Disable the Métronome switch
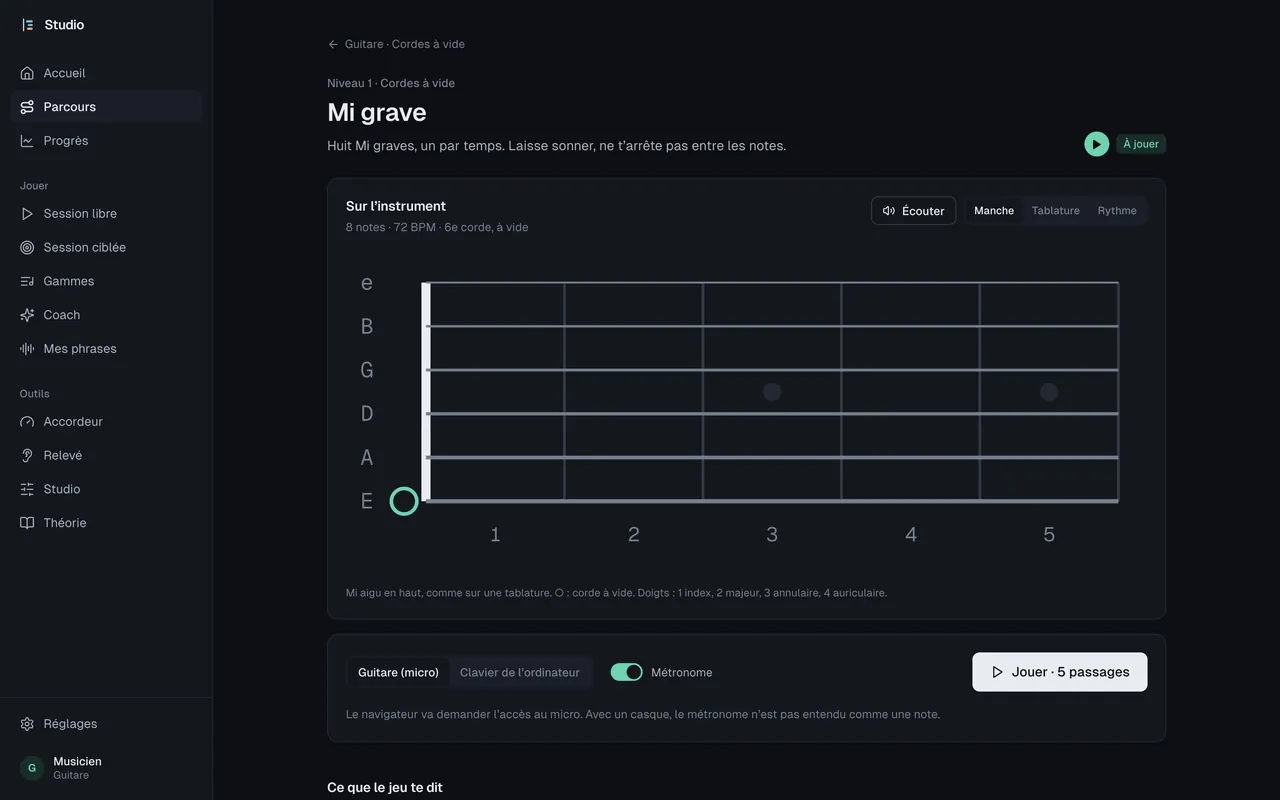 [627, 672]
